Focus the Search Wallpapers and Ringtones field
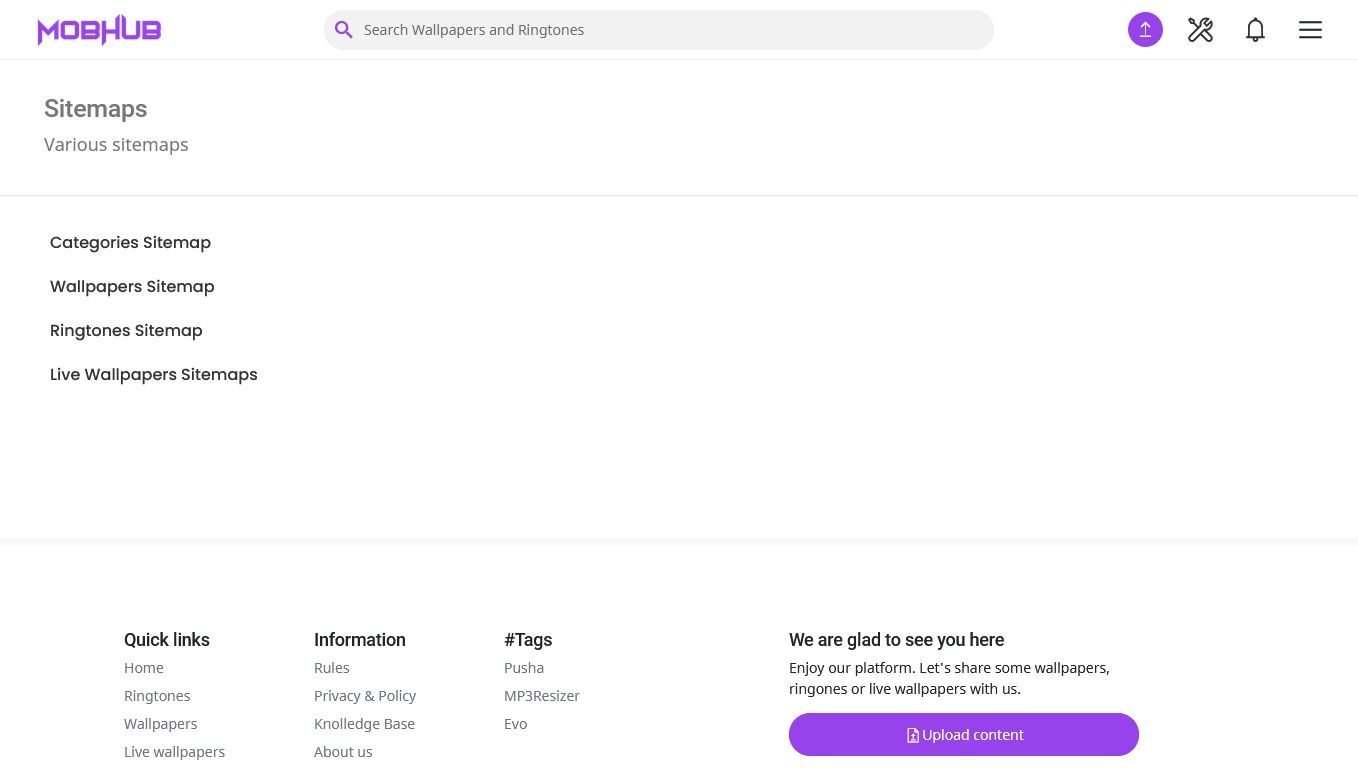Image resolution: width=1358 pixels, height=768 pixels. pos(670,30)
